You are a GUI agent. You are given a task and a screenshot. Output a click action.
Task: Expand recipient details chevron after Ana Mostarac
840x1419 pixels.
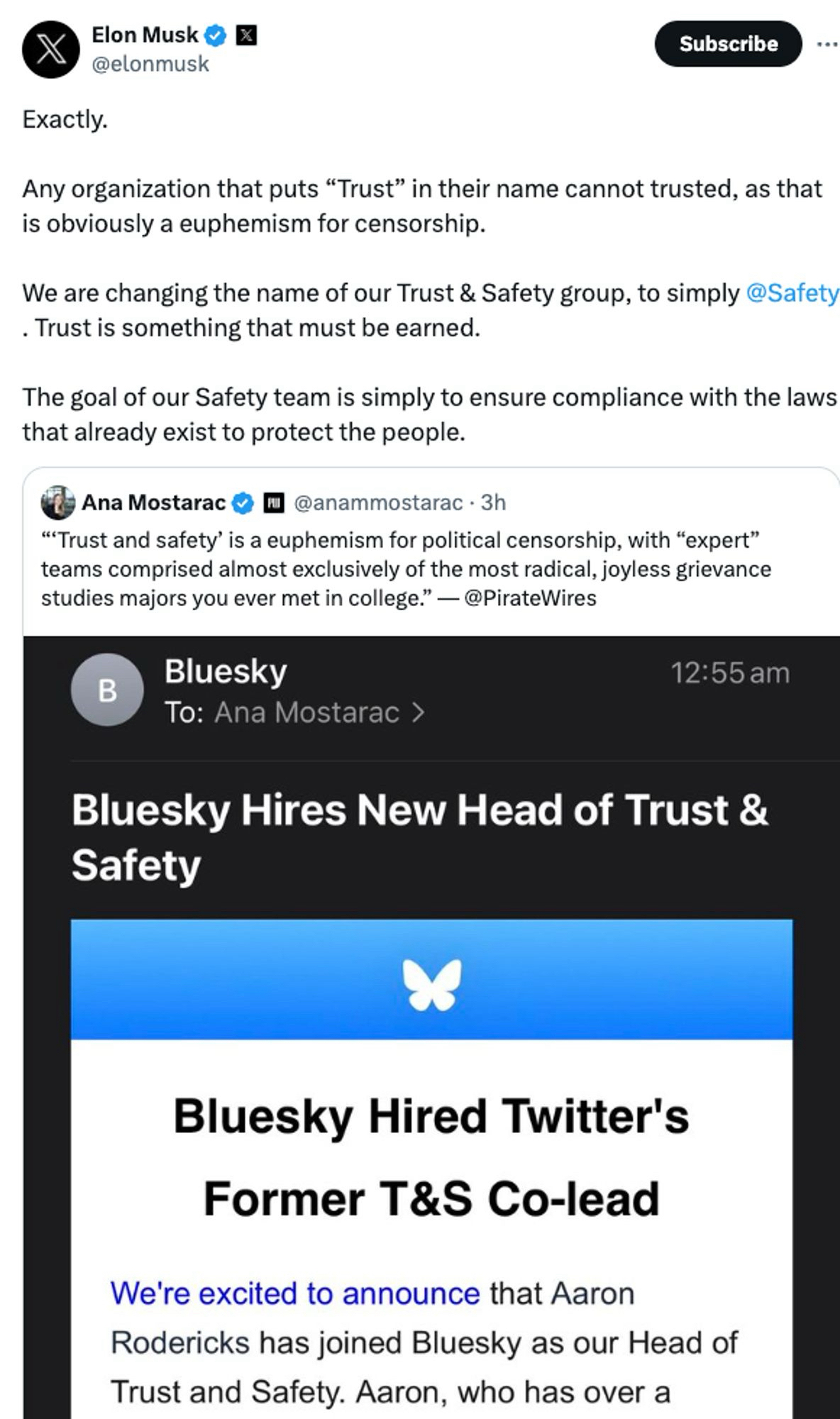[x=419, y=712]
